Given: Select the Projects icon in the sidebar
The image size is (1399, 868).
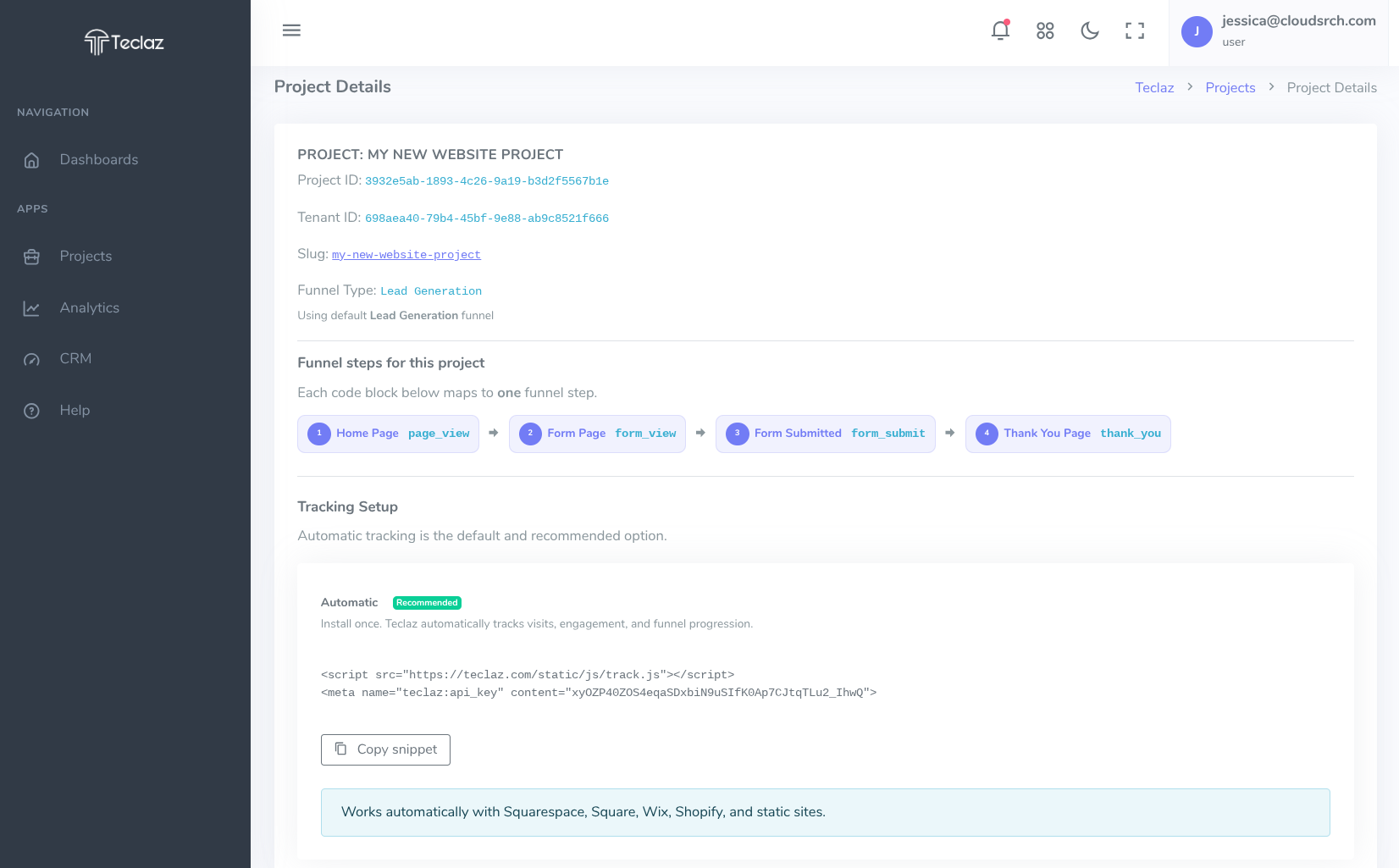Looking at the screenshot, I should pos(31,256).
